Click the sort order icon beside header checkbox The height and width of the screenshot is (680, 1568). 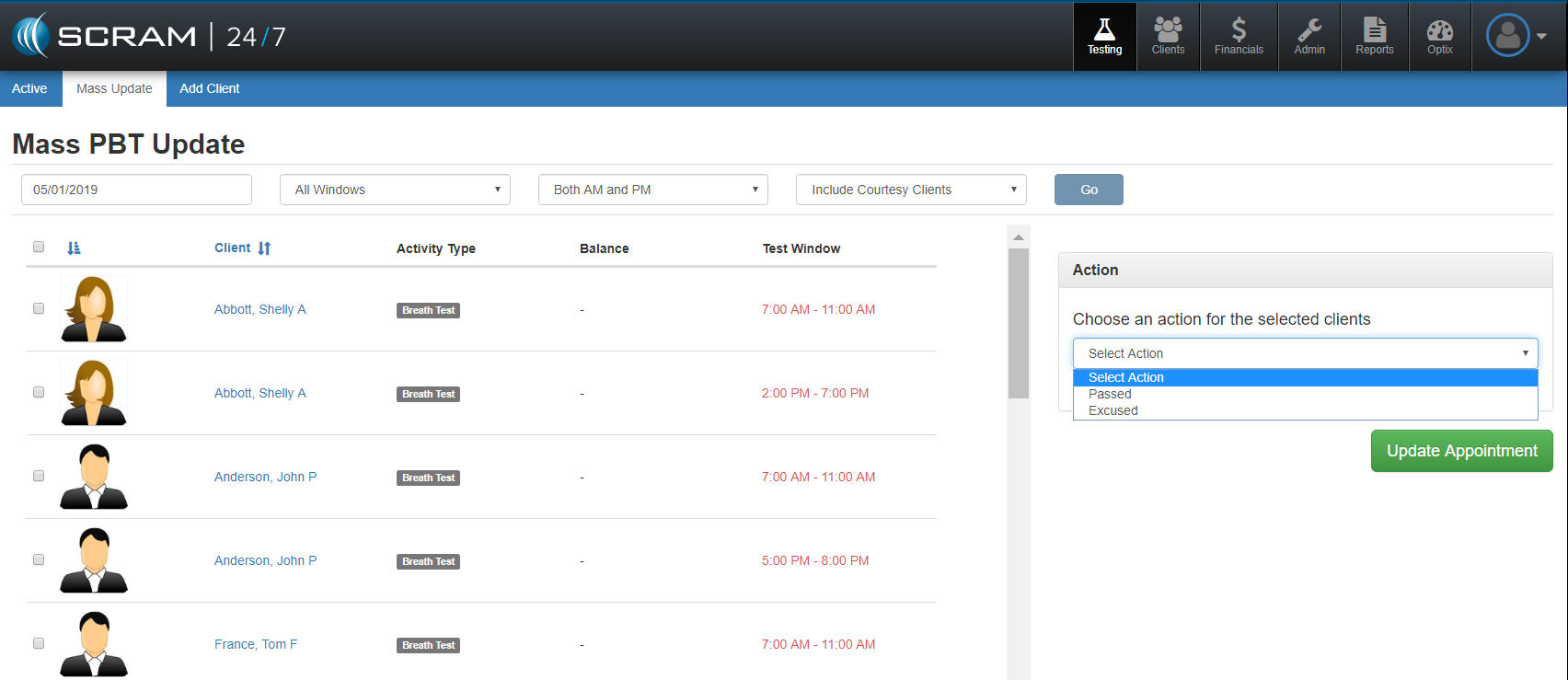tap(75, 248)
